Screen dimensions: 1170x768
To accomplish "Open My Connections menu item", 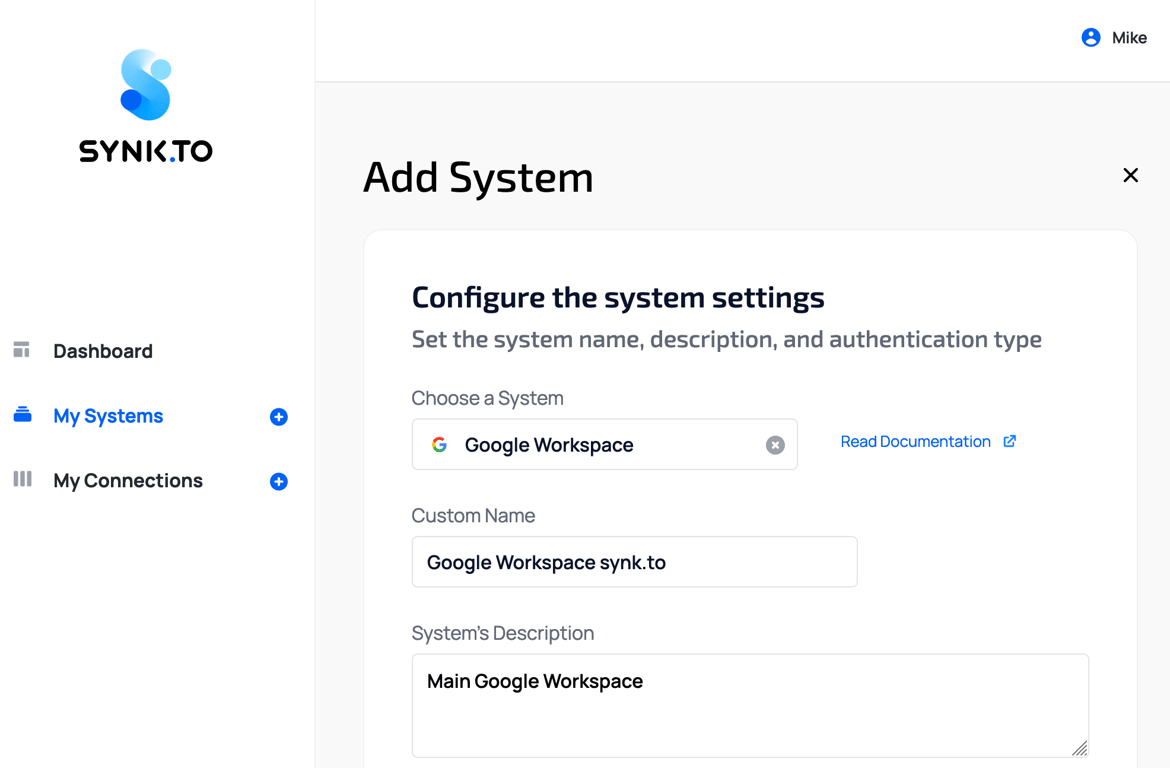I will 128,481.
